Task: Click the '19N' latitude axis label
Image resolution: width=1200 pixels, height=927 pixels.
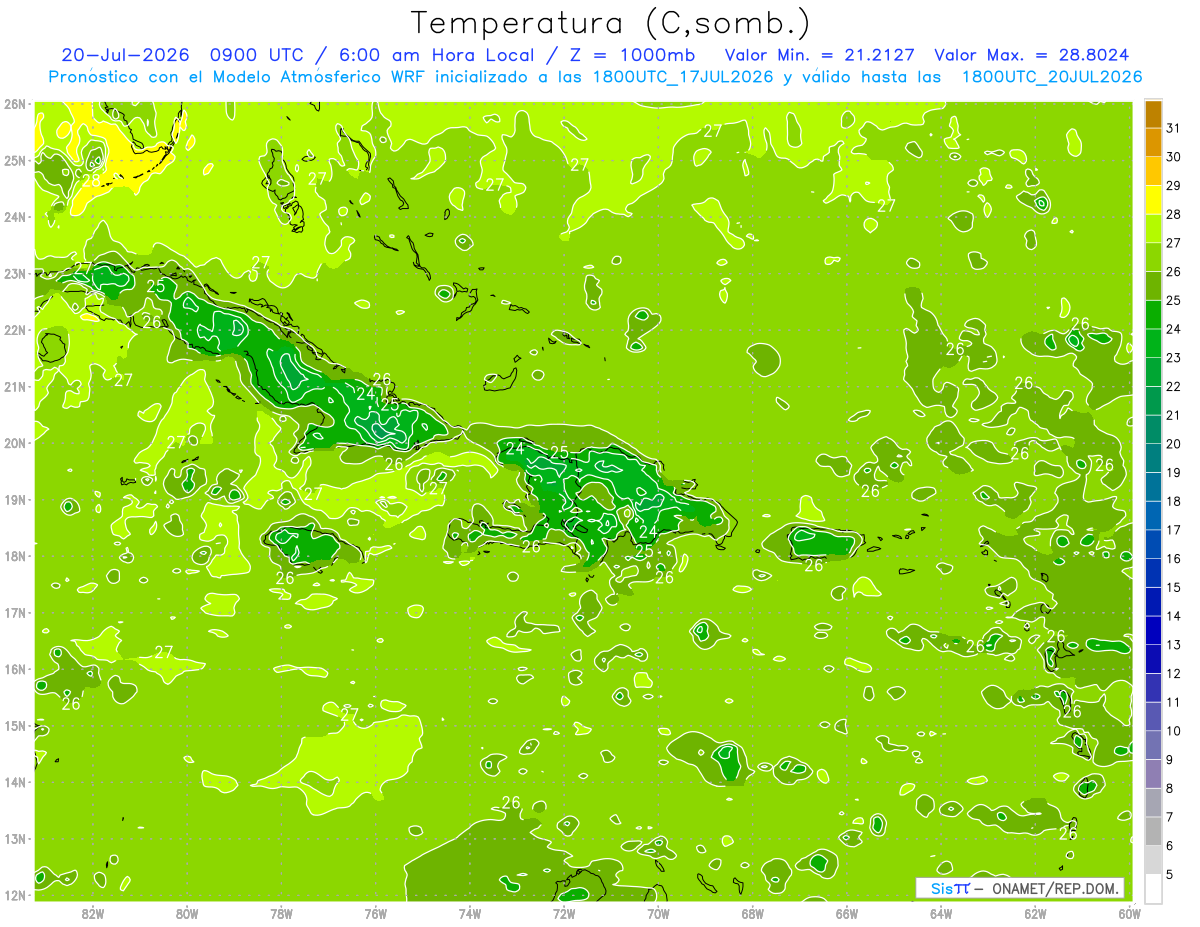Action: 15,499
